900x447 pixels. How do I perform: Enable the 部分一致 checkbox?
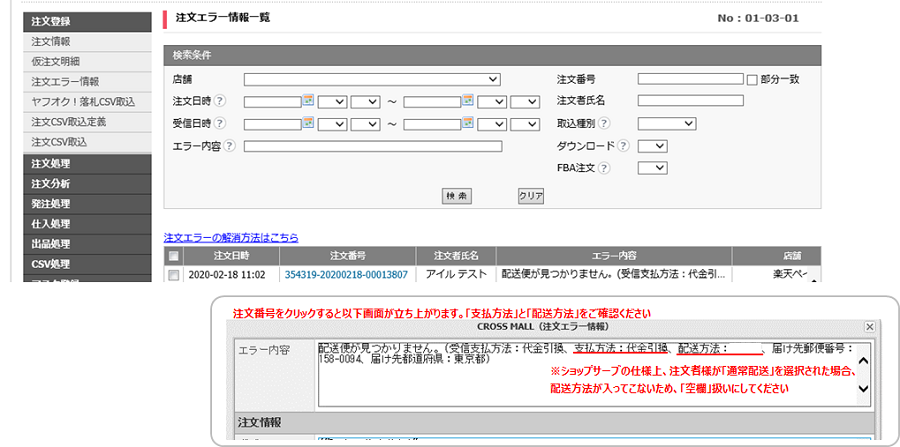(752, 80)
